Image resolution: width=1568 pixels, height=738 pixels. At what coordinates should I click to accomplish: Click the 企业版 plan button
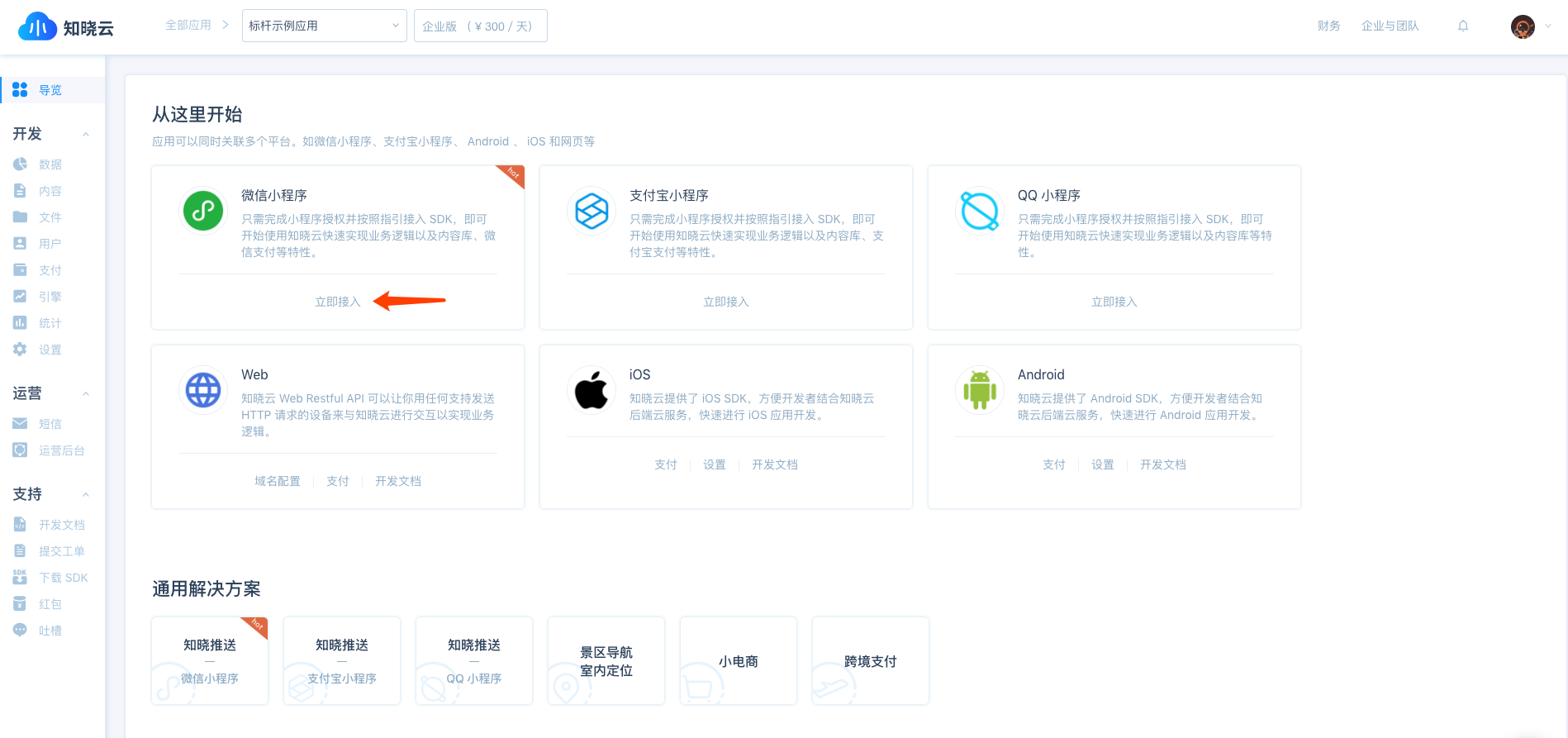click(480, 26)
